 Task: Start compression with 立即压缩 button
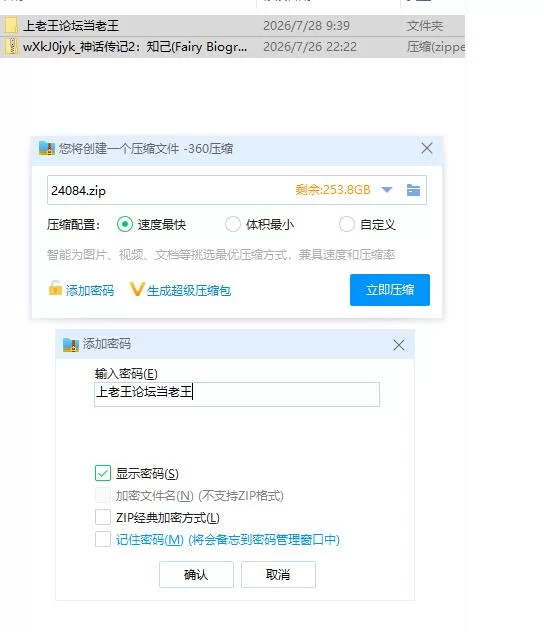pos(390,290)
